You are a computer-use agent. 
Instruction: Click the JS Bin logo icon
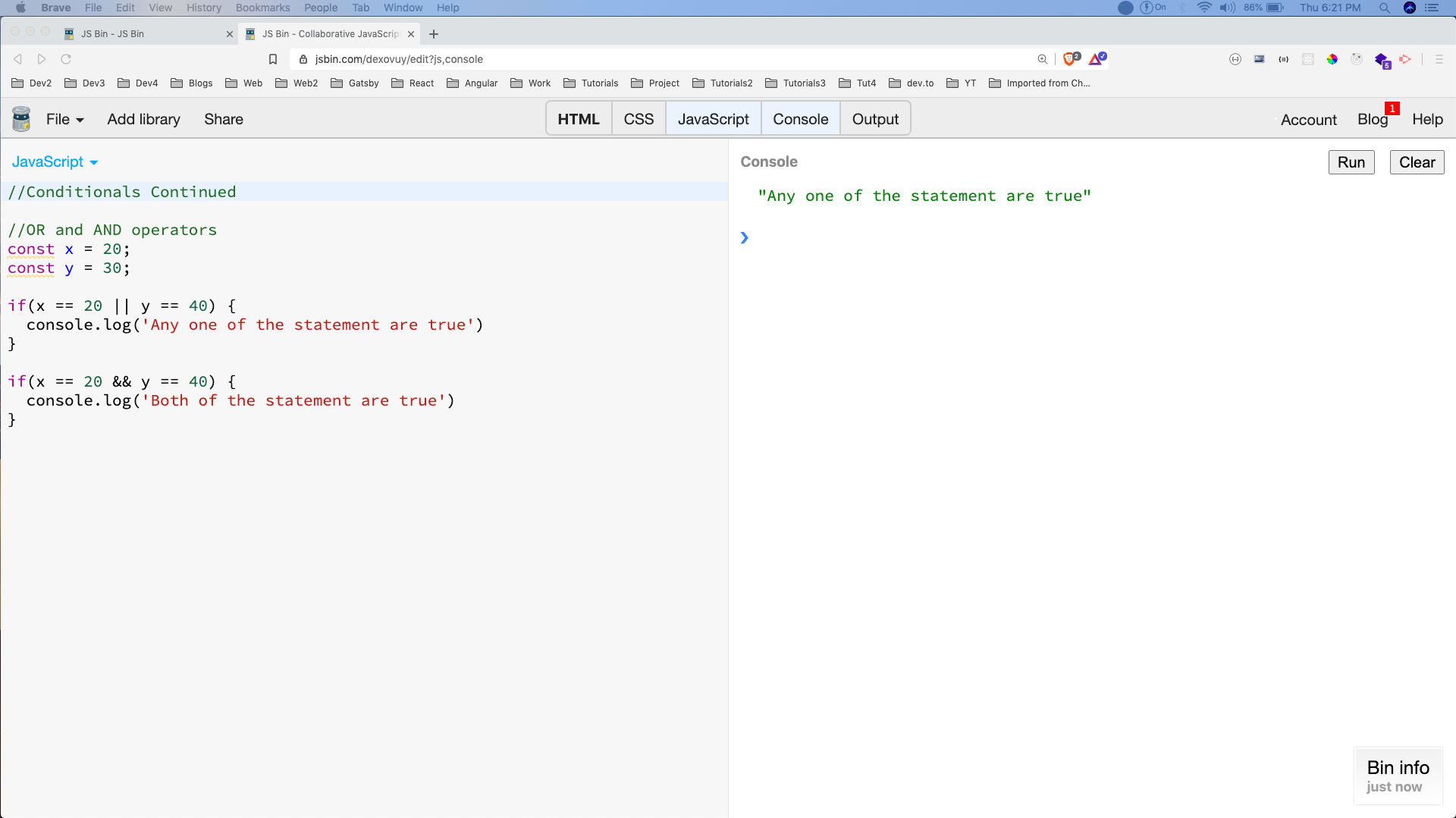[21, 119]
